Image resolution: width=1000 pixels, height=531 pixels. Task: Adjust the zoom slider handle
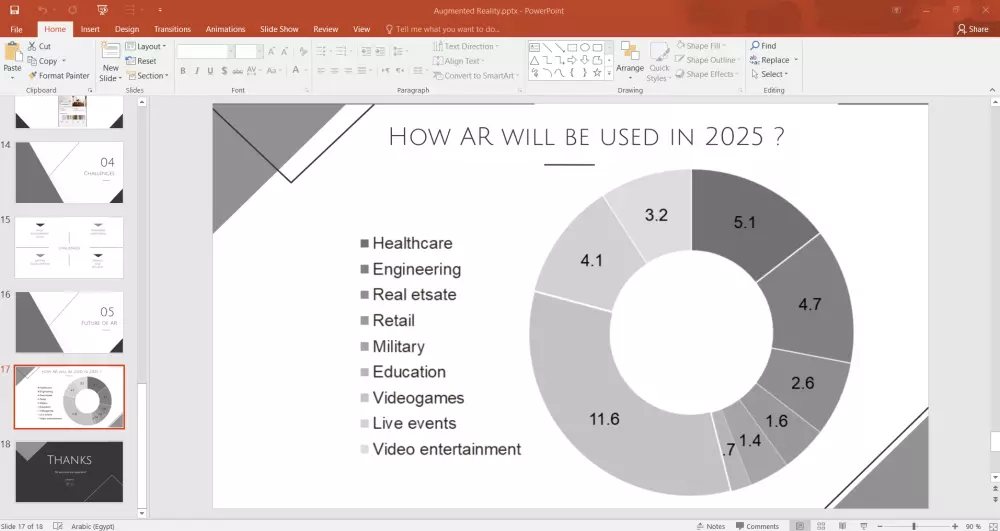click(914, 526)
